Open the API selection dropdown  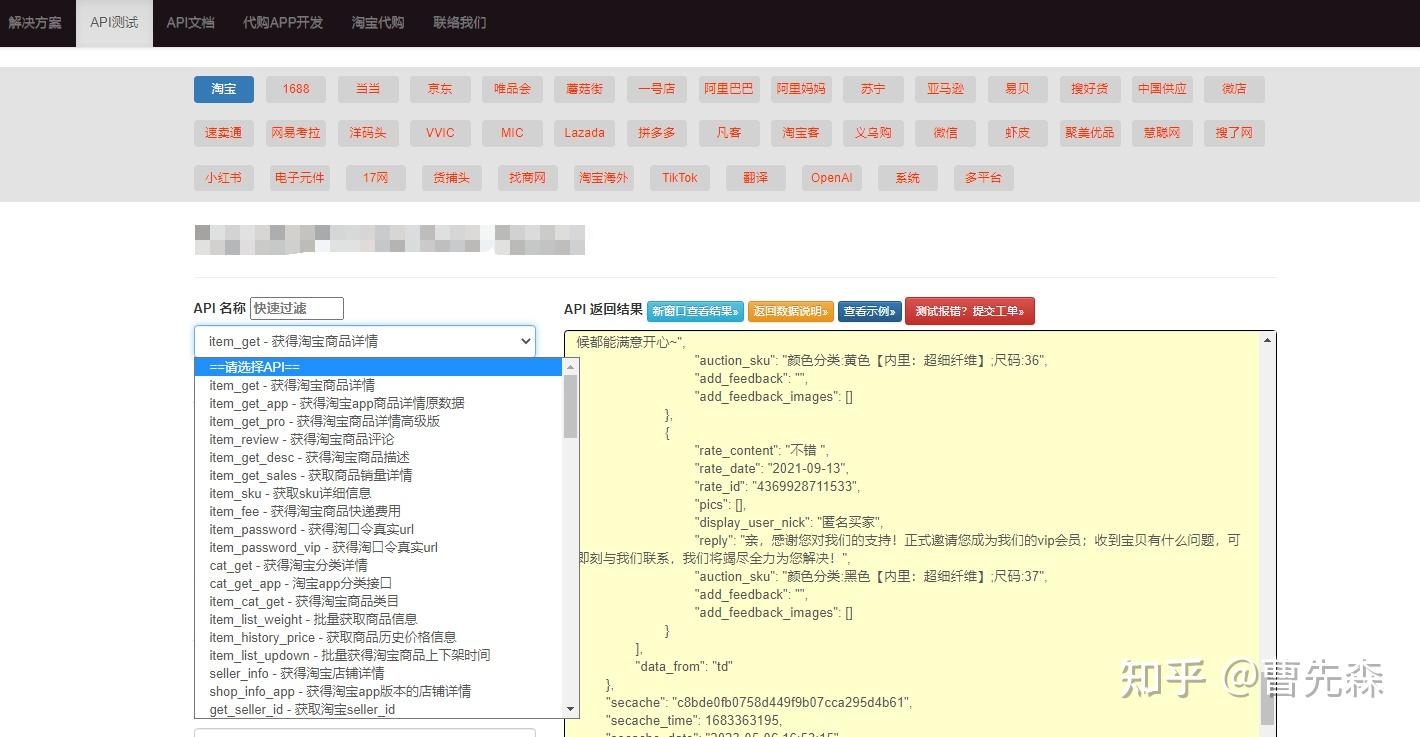click(364, 341)
